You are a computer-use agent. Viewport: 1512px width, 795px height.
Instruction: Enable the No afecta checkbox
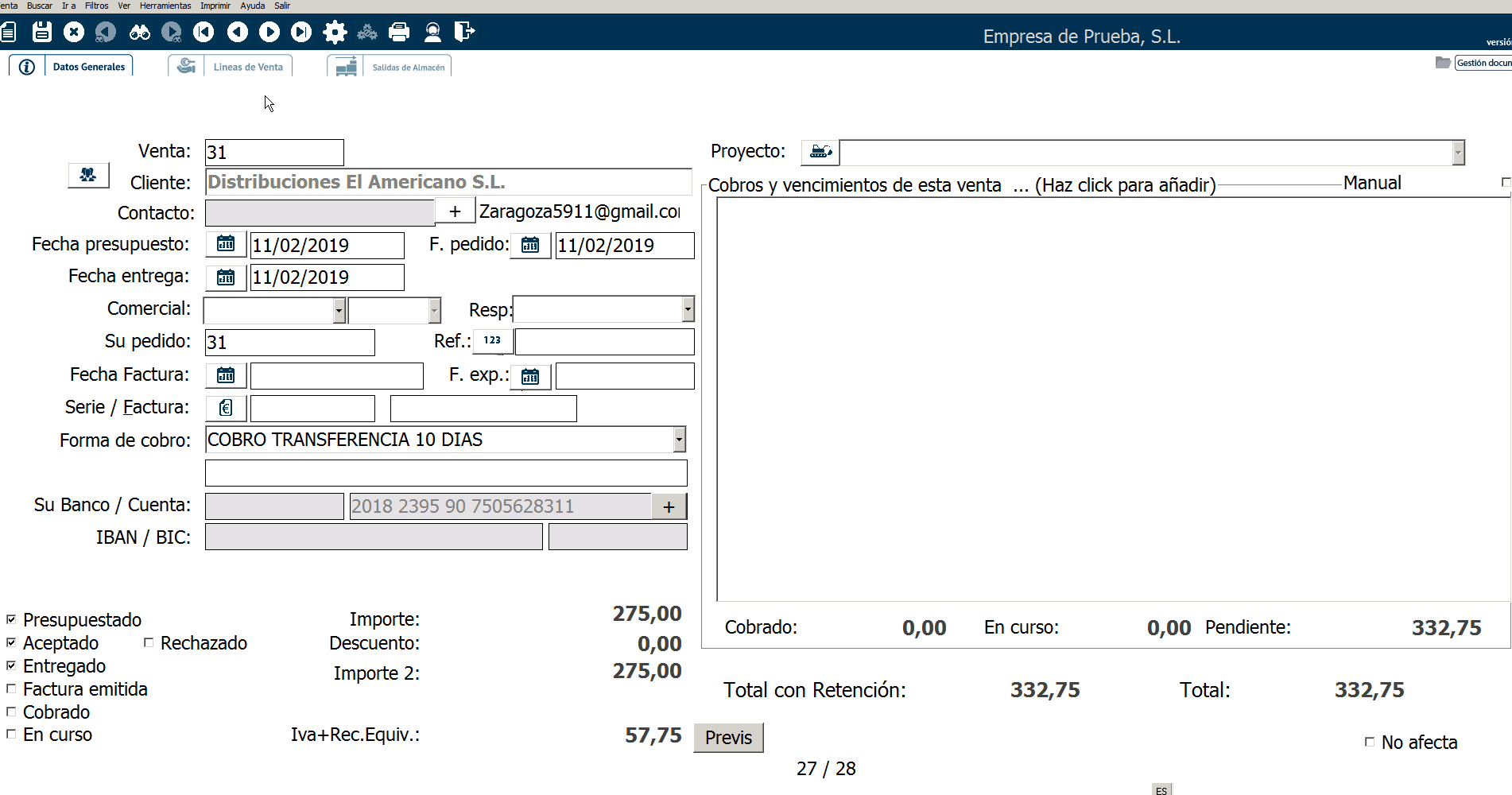[x=1370, y=742]
